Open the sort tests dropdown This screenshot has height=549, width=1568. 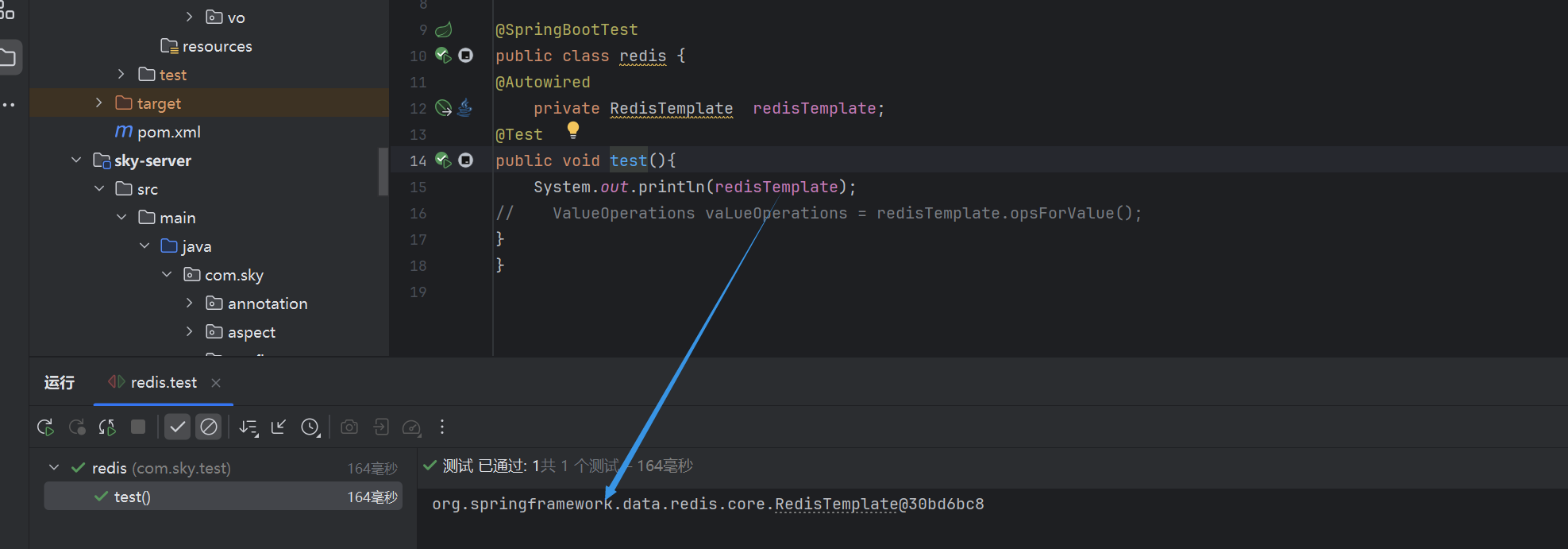(x=248, y=427)
